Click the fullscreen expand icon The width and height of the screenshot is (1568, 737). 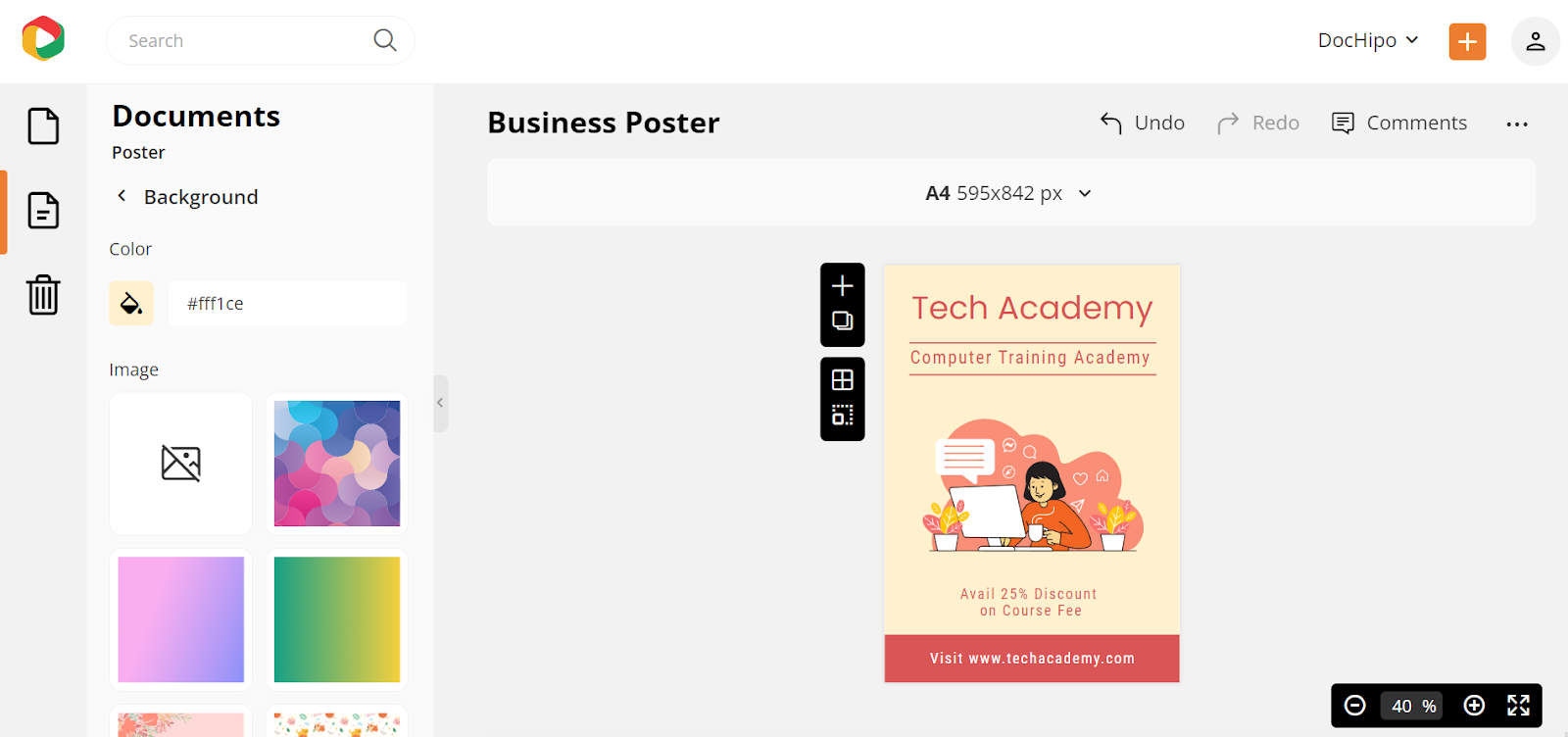point(1518,706)
